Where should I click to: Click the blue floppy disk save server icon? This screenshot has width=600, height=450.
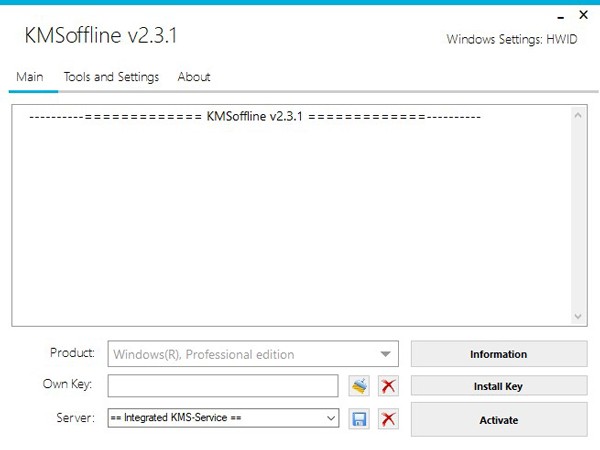[x=359, y=419]
